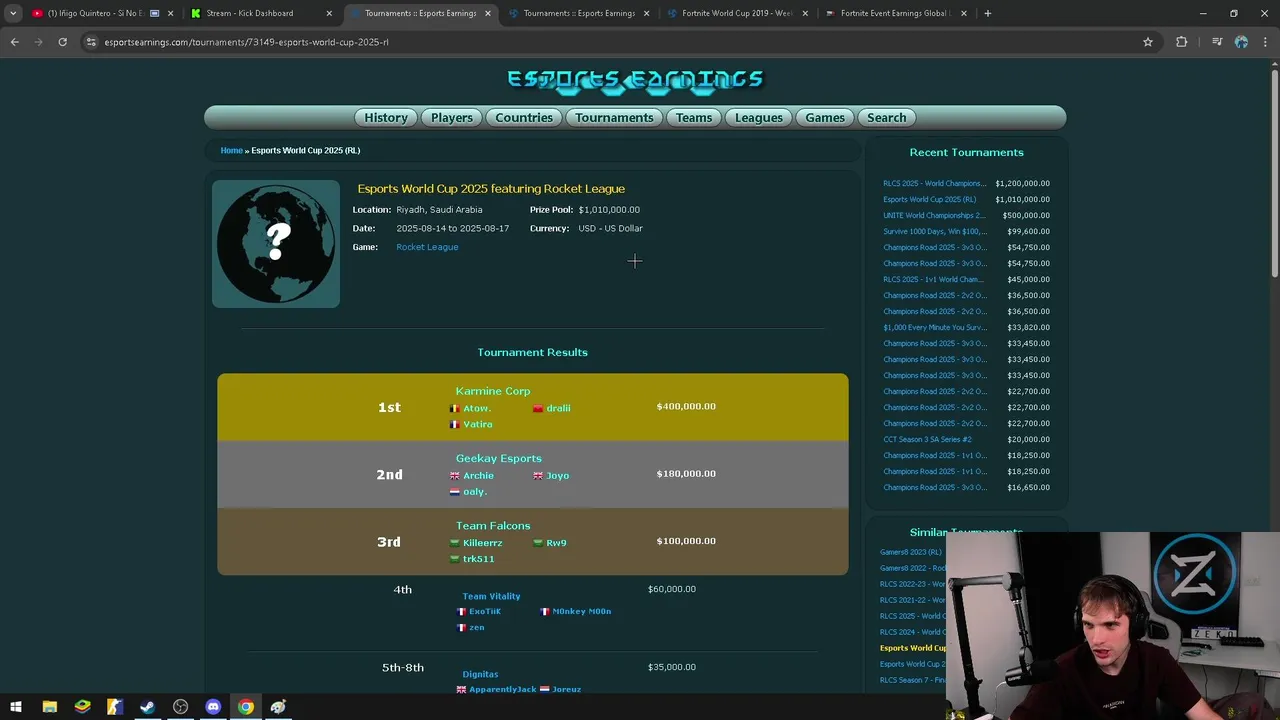1280x720 pixels.
Task: Reload the page with the refresh icon
Action: [62, 42]
